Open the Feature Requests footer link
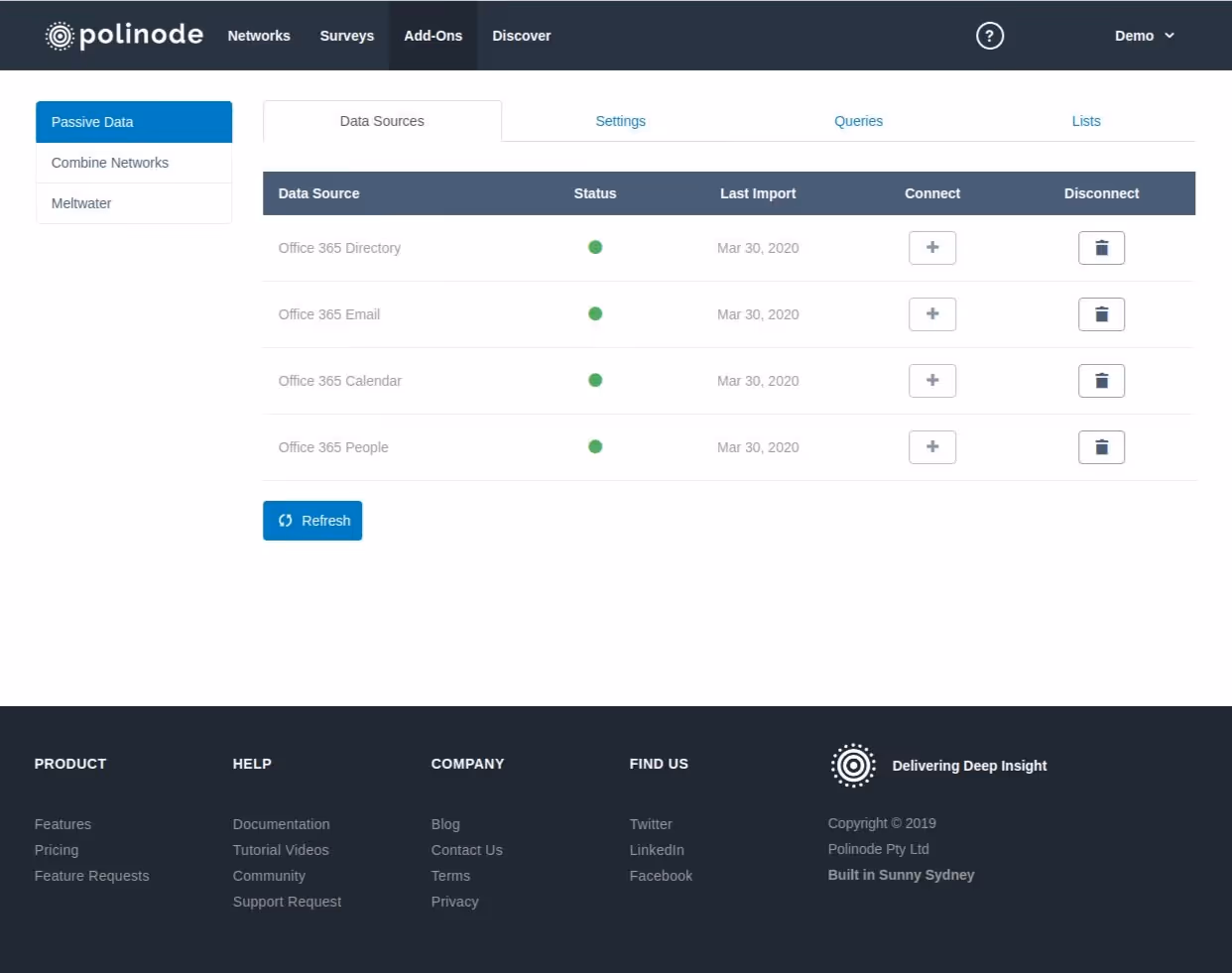This screenshot has height=973, width=1232. [91, 876]
